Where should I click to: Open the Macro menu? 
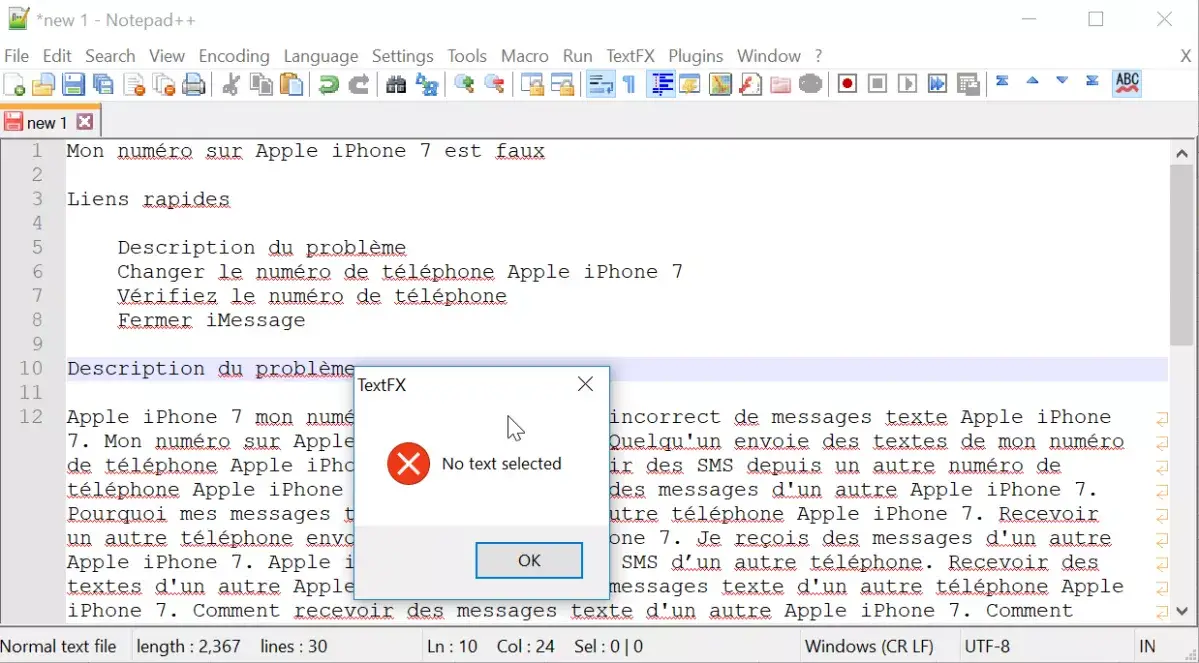[x=525, y=56]
